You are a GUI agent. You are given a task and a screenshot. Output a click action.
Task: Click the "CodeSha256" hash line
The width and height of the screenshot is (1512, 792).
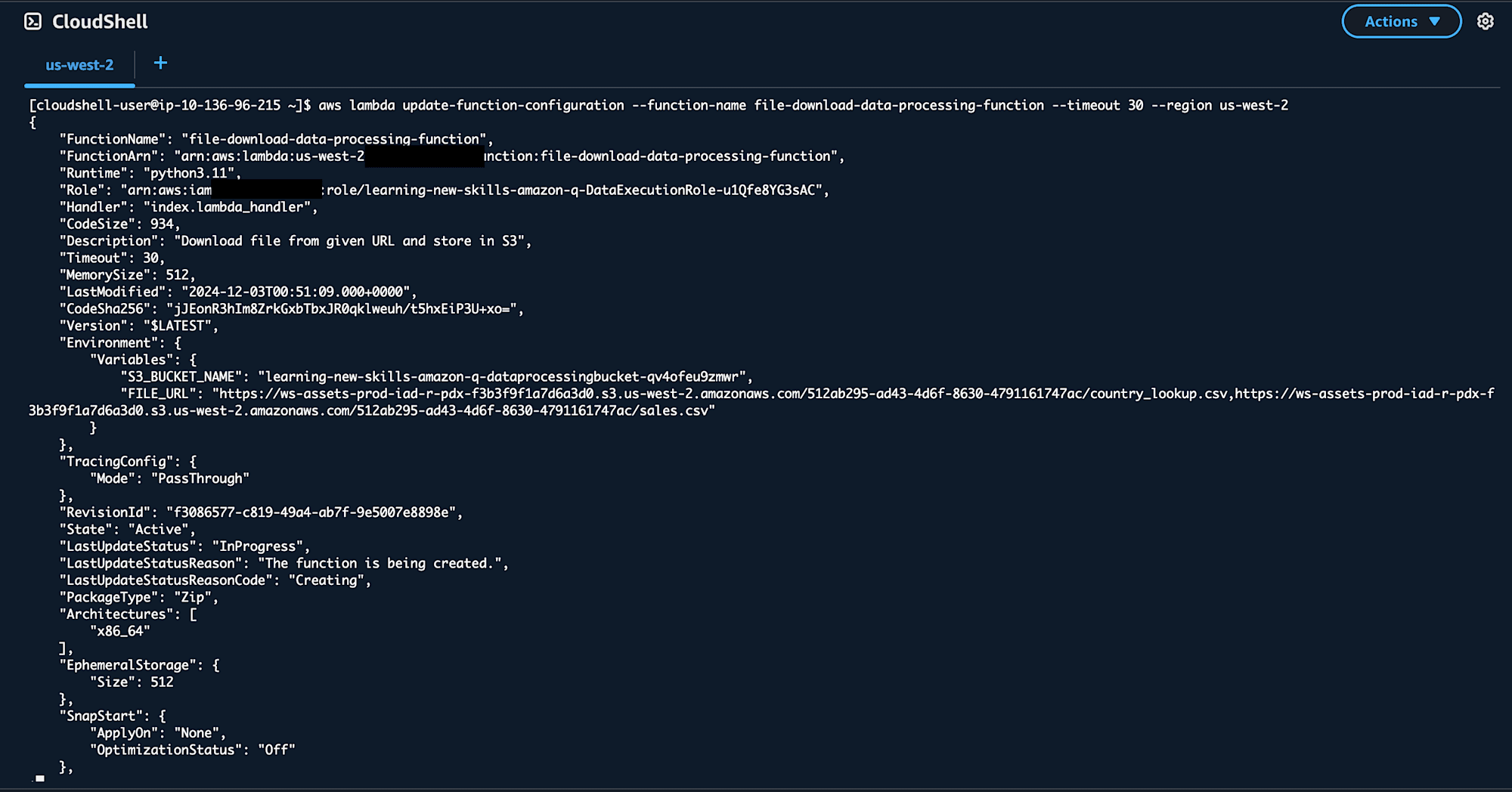[x=291, y=308]
